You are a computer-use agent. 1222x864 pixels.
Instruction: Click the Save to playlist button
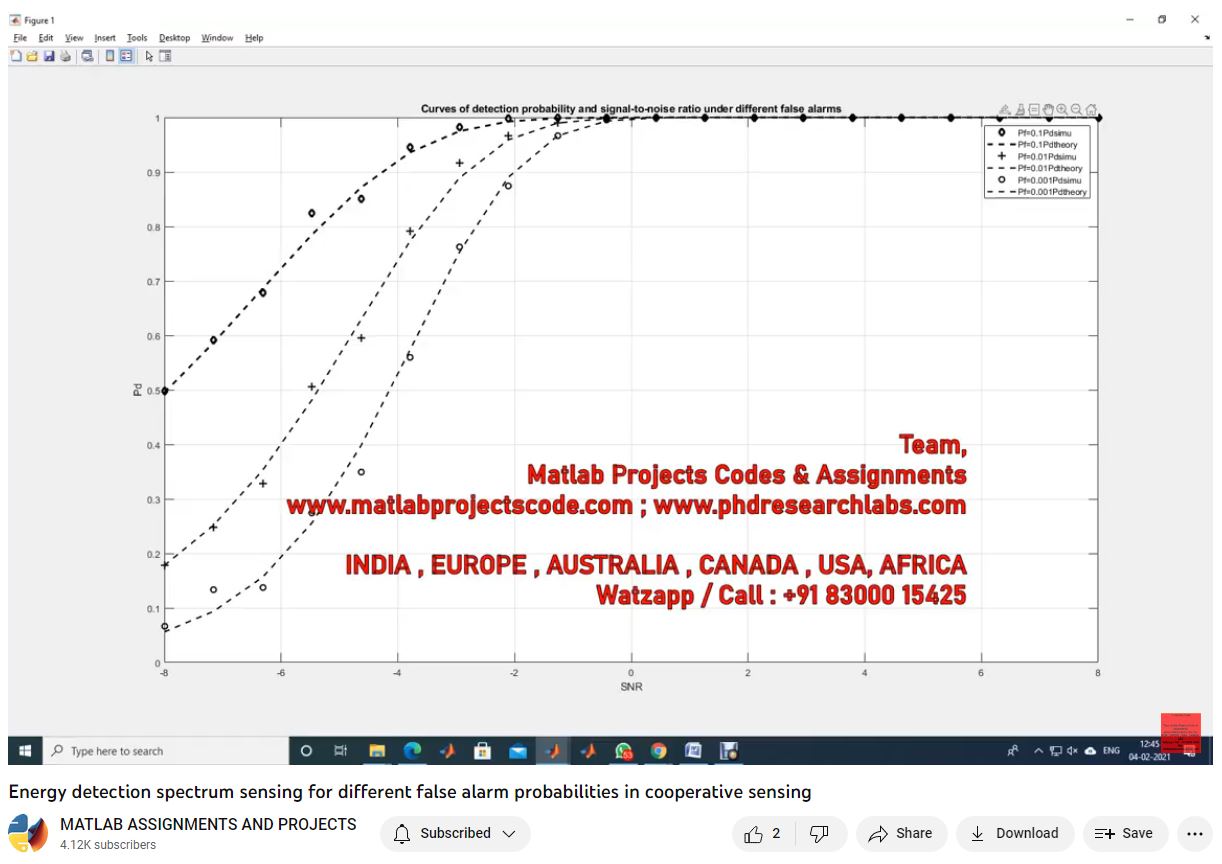(1125, 833)
